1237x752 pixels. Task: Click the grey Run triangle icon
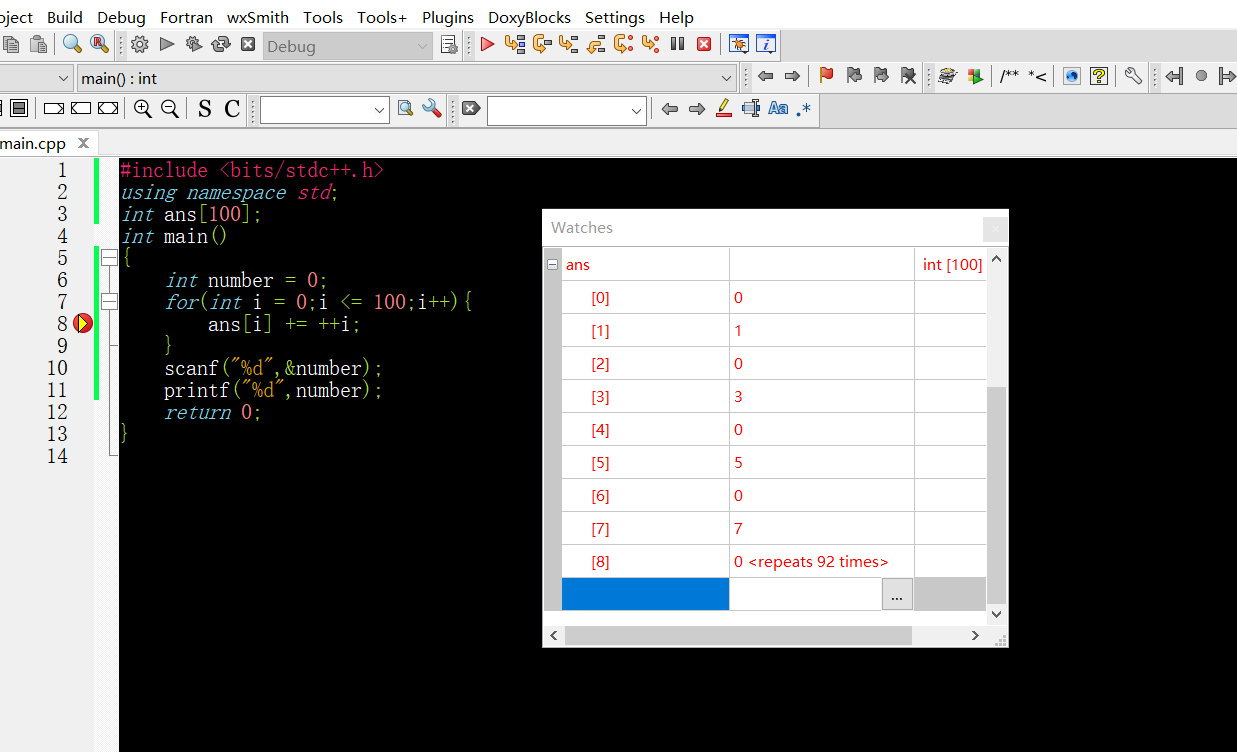(167, 44)
